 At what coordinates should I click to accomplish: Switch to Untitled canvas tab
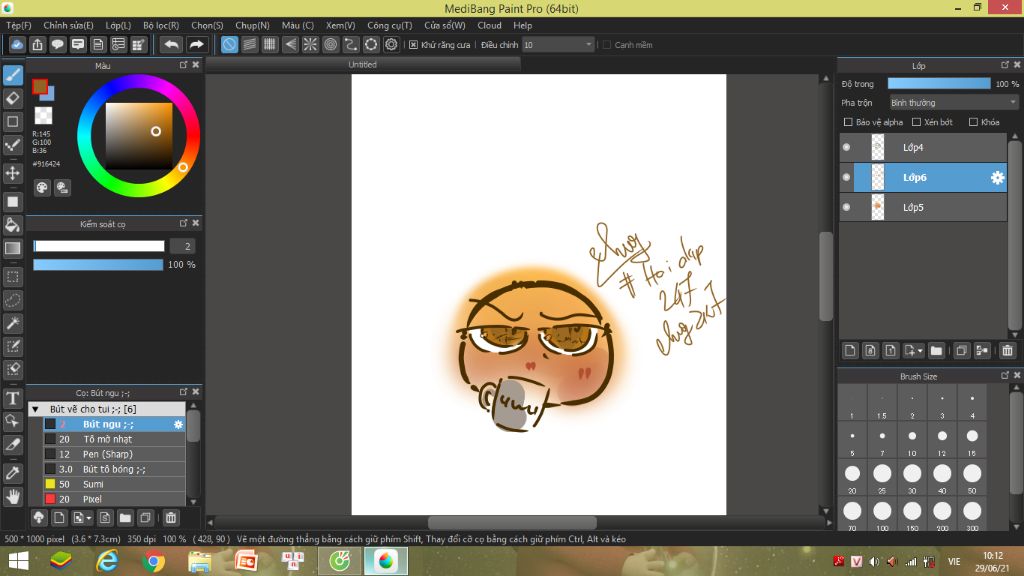(362, 65)
